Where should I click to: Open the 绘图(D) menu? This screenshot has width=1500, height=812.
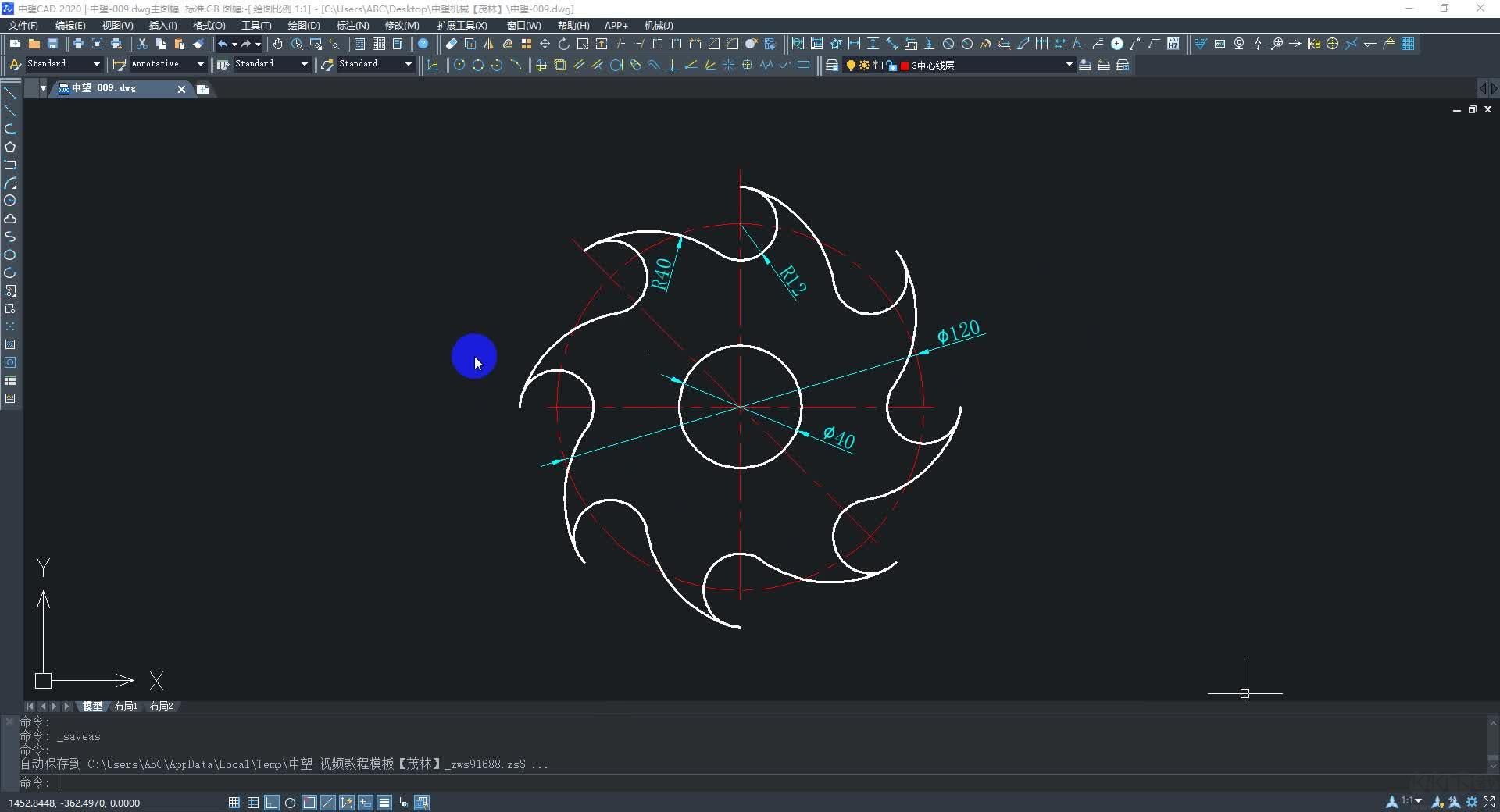(303, 26)
